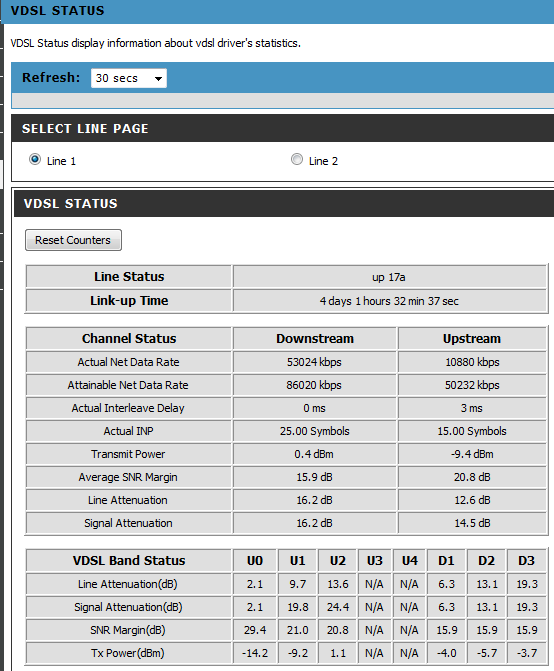Click the 'up 17a' line status value
This screenshot has height=671, width=554.
click(x=388, y=277)
